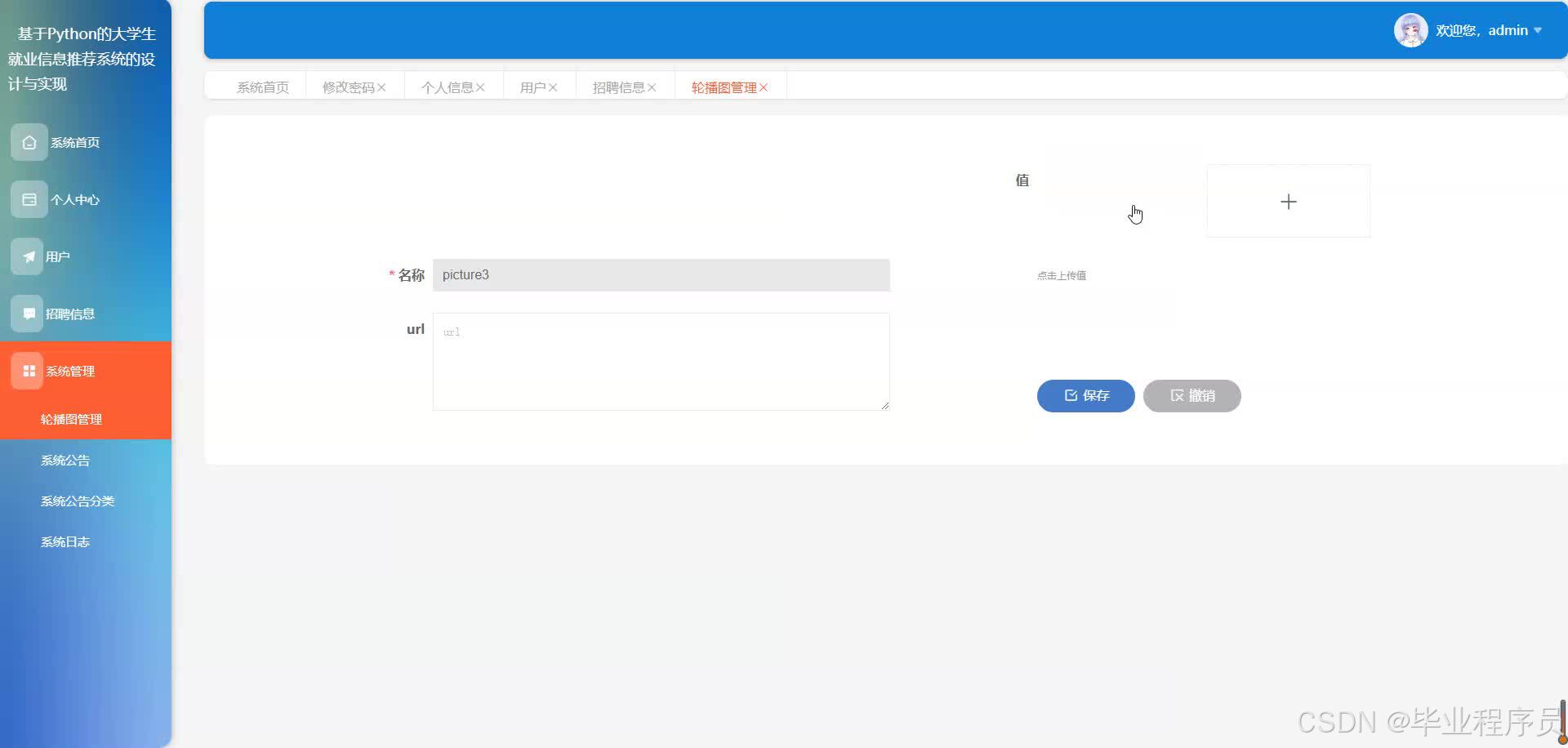Select 系统公告分类 submenu item
This screenshot has height=748, width=1568.
click(86, 501)
